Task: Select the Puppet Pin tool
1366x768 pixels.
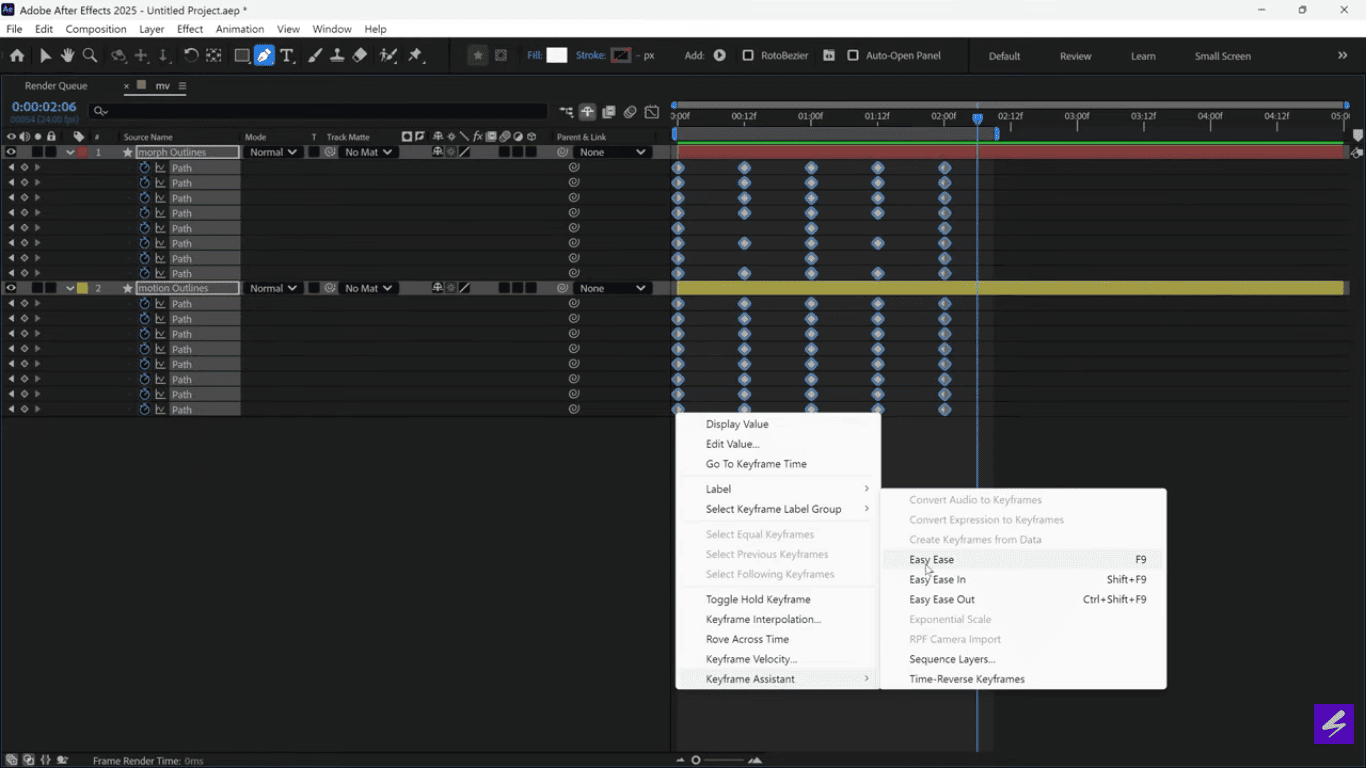Action: [x=415, y=56]
